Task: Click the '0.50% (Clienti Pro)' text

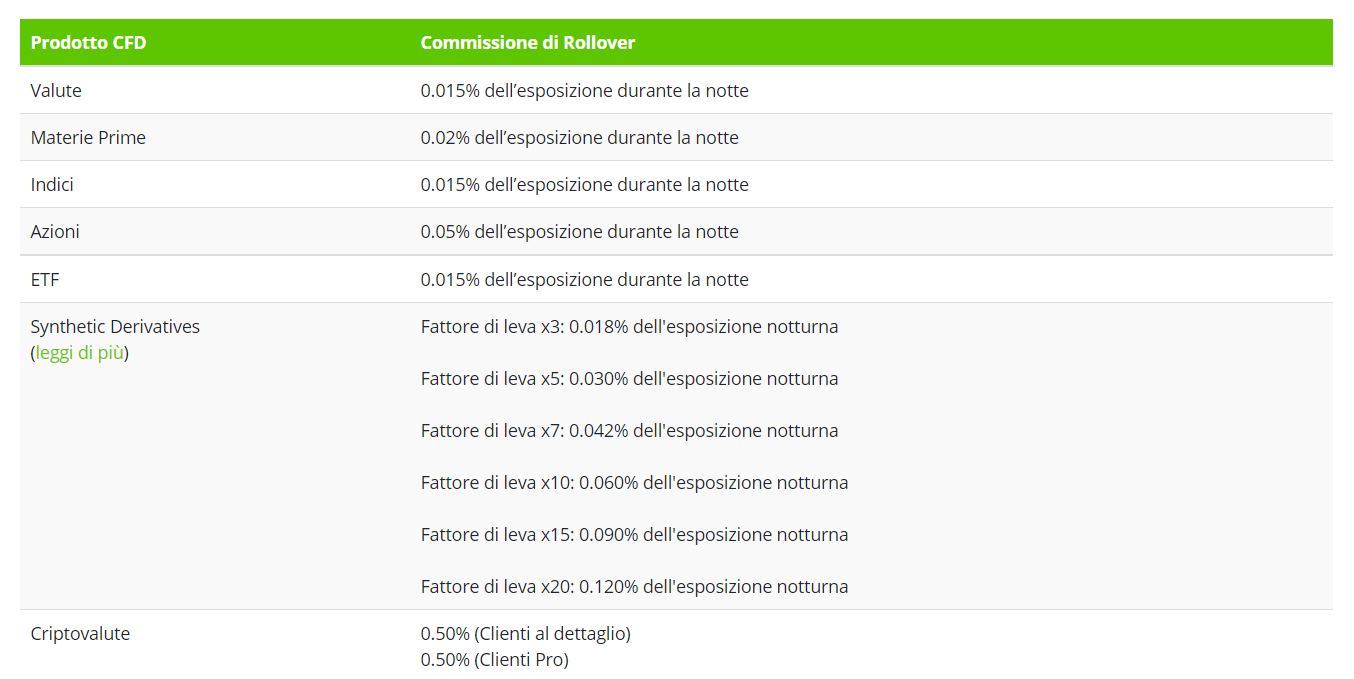Action: coord(494,659)
